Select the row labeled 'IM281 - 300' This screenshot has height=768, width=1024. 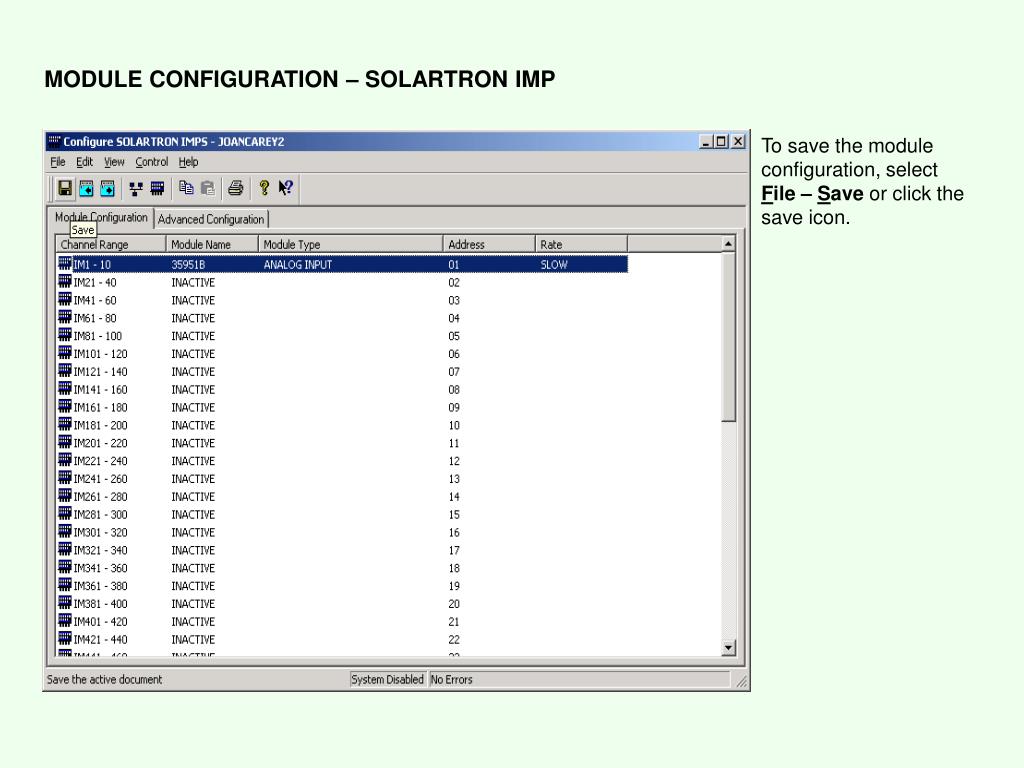(x=342, y=515)
